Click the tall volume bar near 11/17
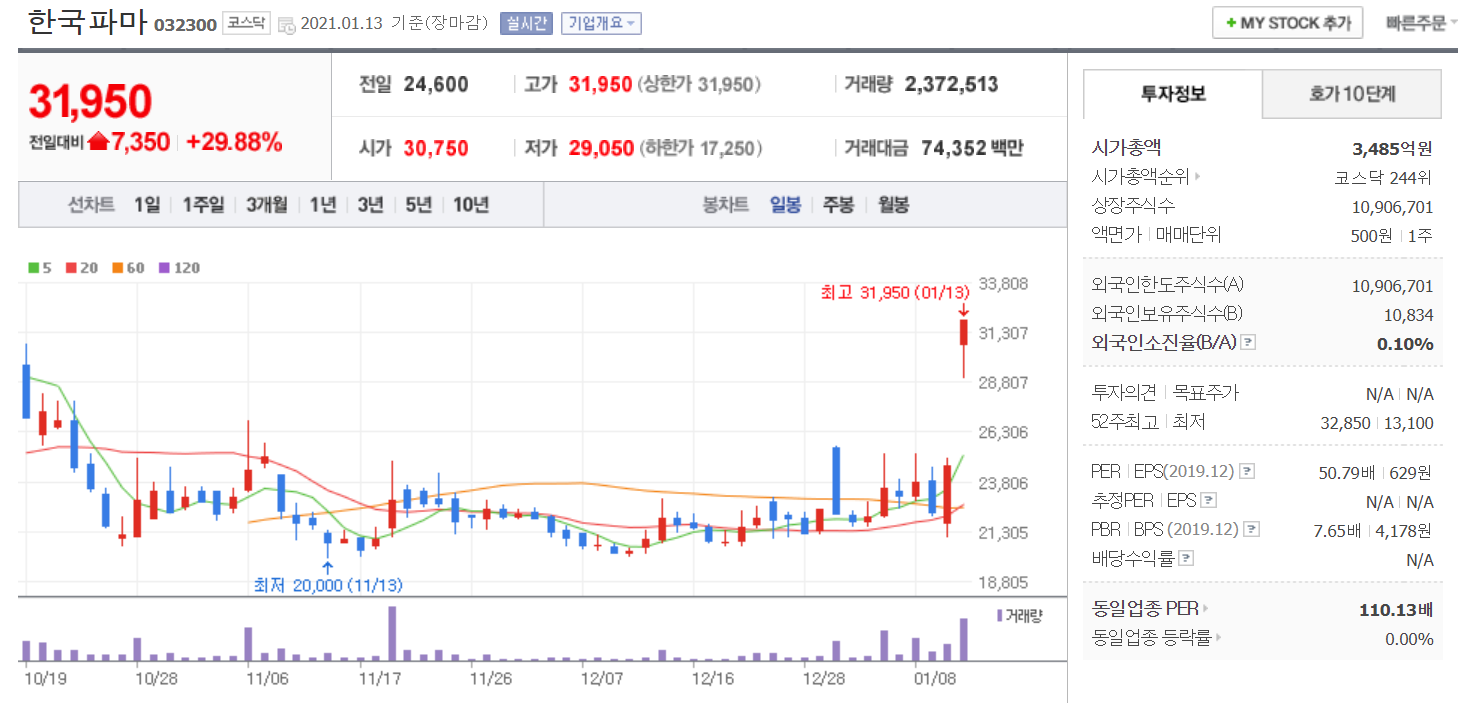 tap(392, 634)
